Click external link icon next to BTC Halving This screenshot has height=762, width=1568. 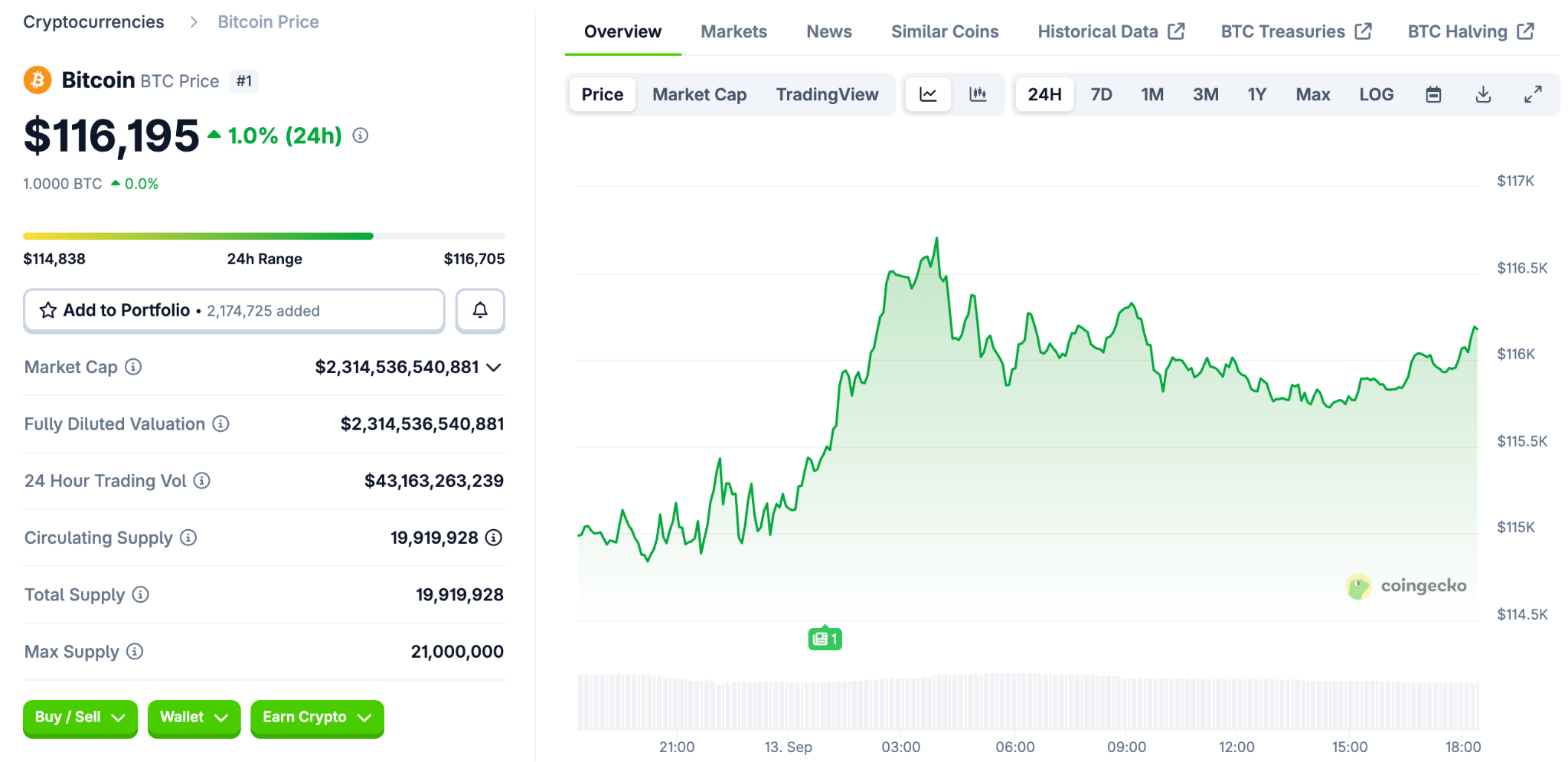coord(1525,31)
